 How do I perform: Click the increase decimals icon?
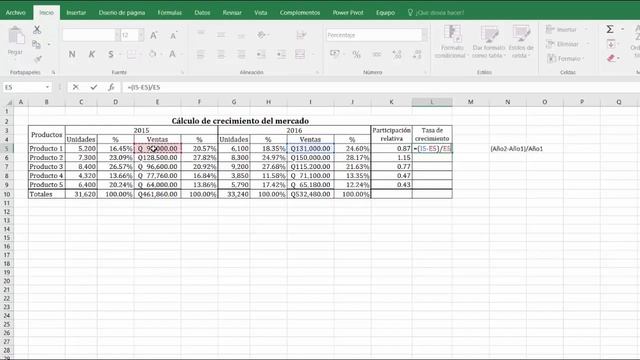(x=397, y=54)
